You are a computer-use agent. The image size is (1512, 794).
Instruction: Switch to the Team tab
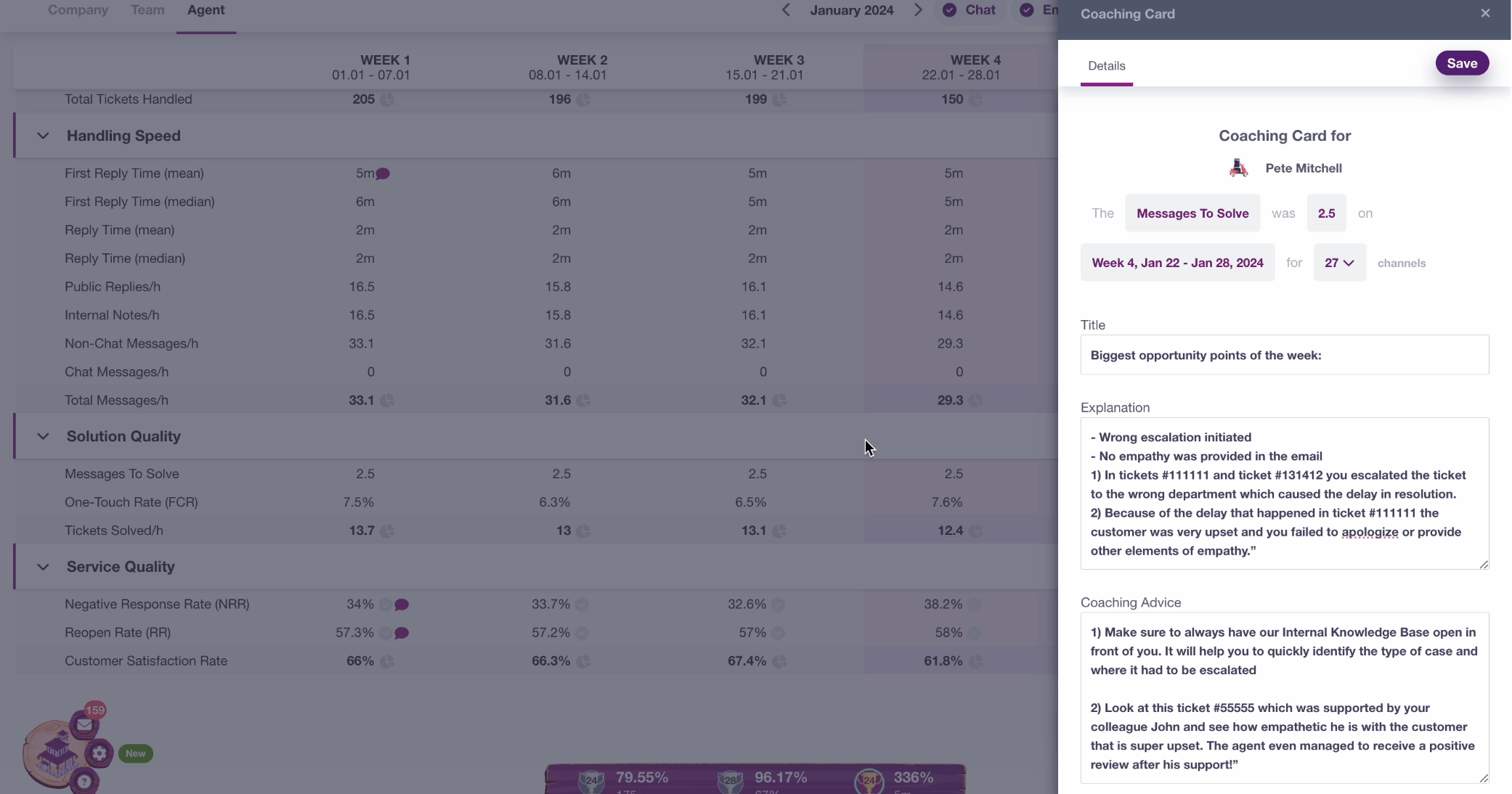pyautogui.click(x=147, y=10)
